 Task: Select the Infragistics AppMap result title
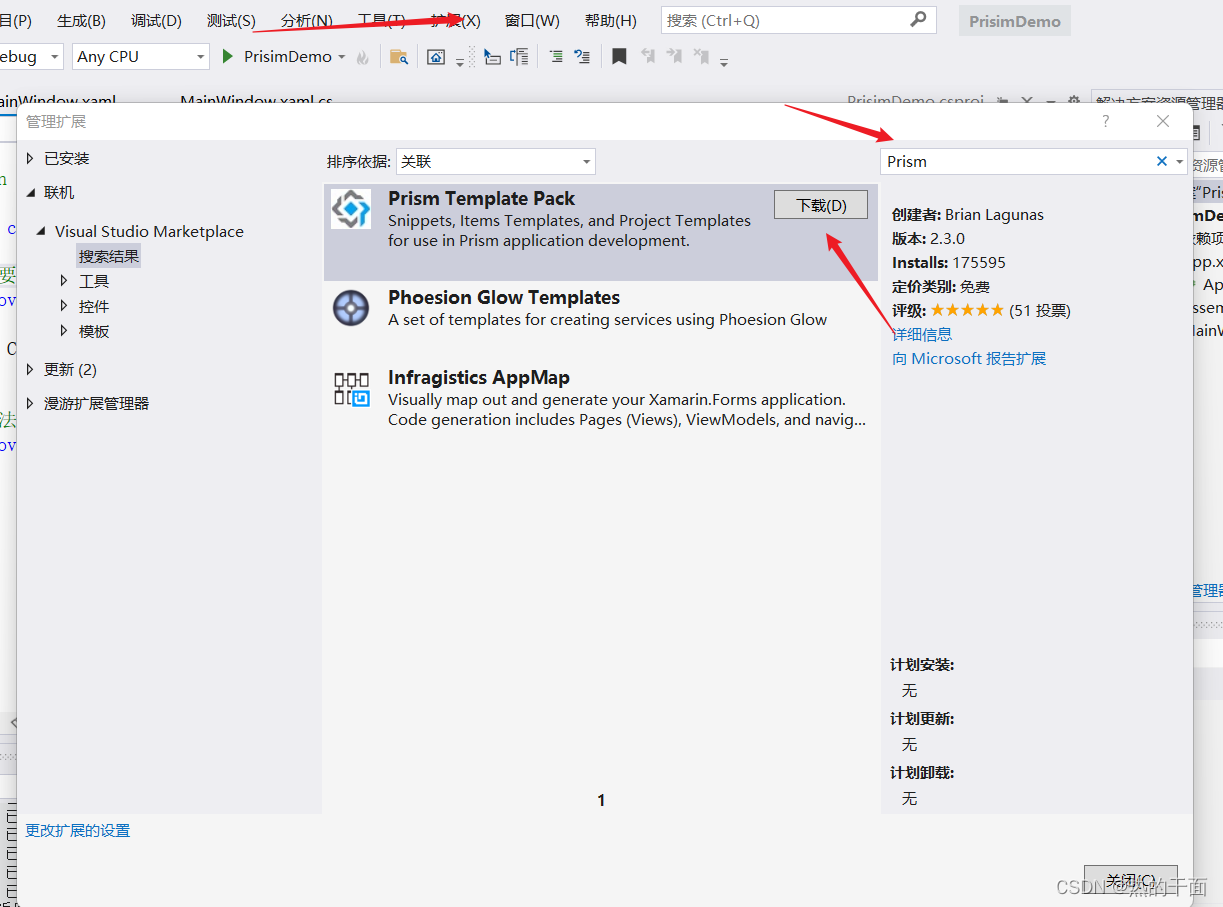pos(479,378)
